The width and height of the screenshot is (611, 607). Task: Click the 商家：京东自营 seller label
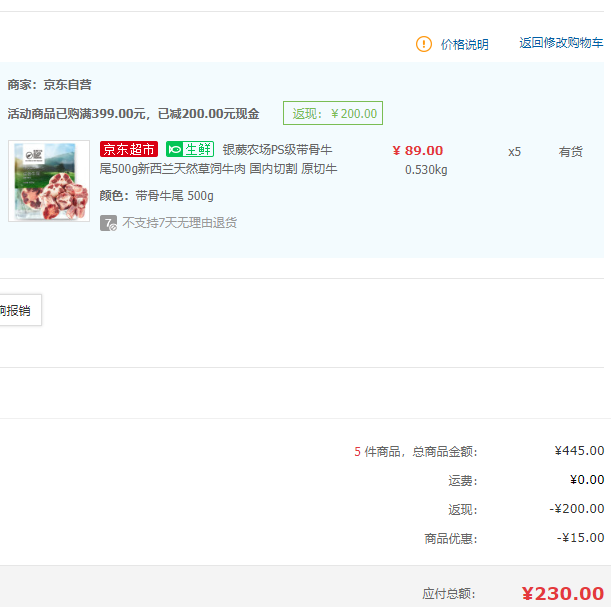click(49, 85)
